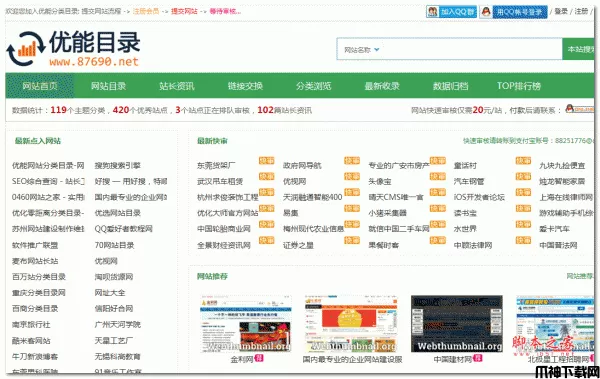Viewport: 600px width, 379px height.
Task: Click the 用QQ帐号登录 button
Action: [x=514, y=11]
